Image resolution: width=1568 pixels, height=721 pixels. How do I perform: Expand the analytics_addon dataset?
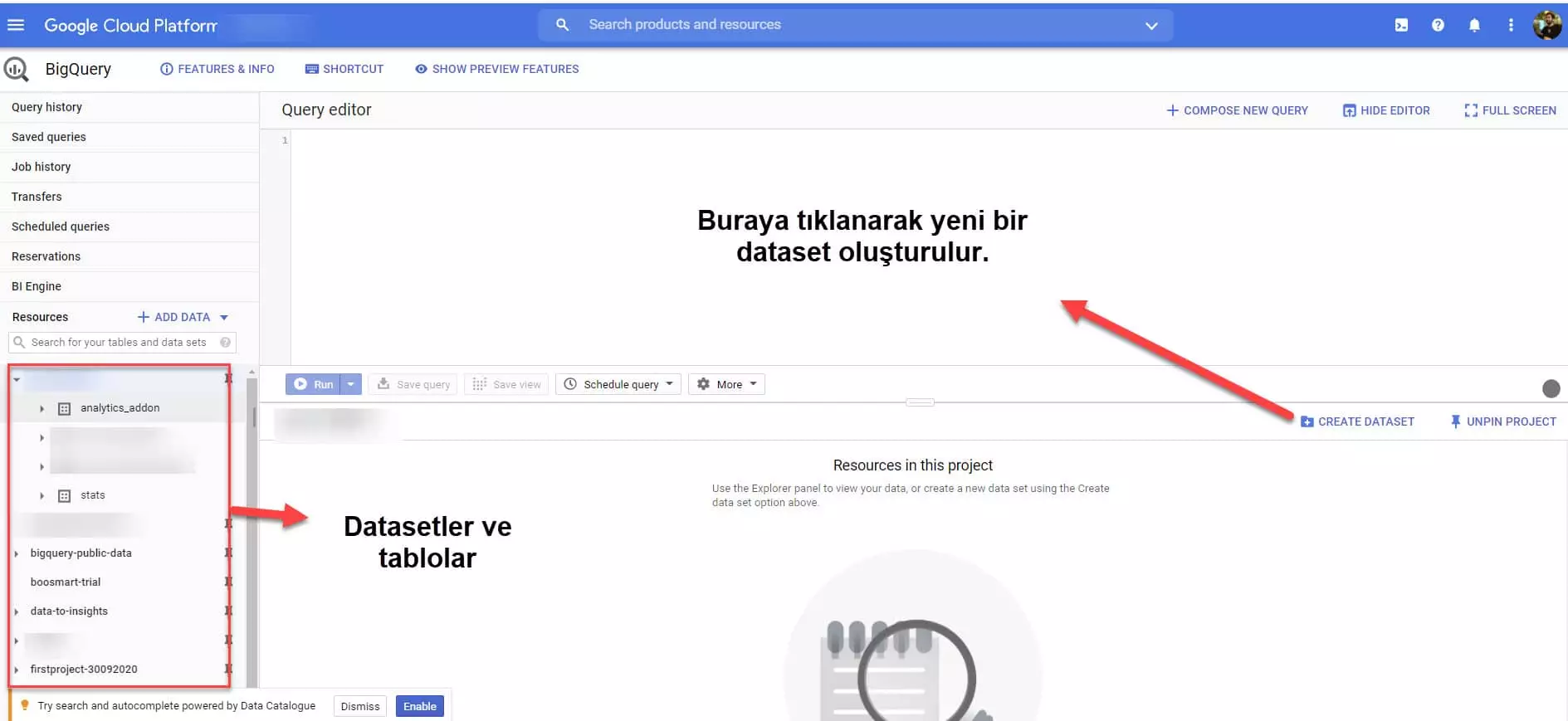coord(42,408)
